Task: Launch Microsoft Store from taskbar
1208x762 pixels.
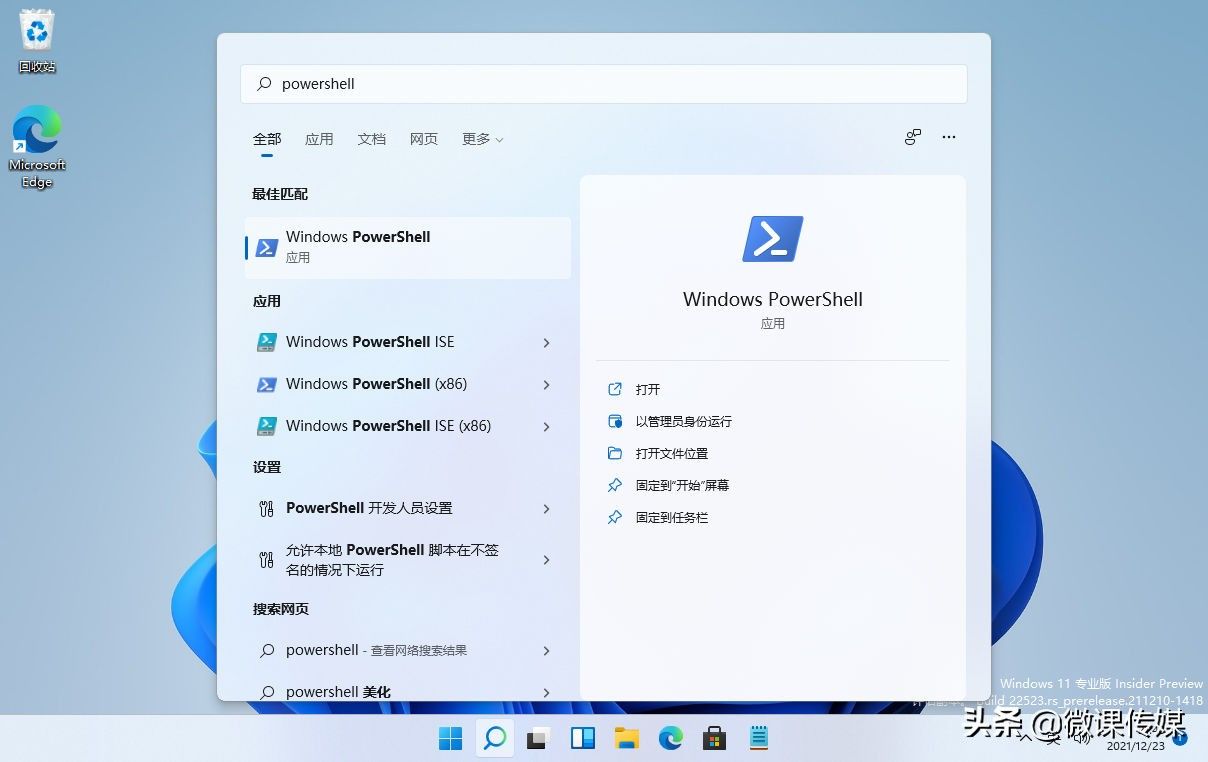Action: tap(714, 739)
